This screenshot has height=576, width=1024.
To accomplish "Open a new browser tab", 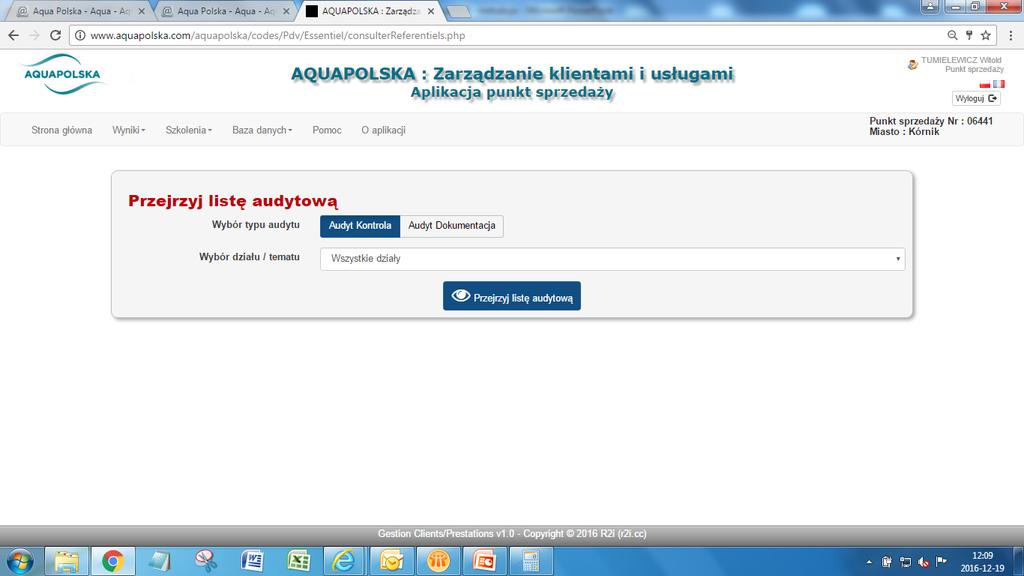I will point(458,11).
